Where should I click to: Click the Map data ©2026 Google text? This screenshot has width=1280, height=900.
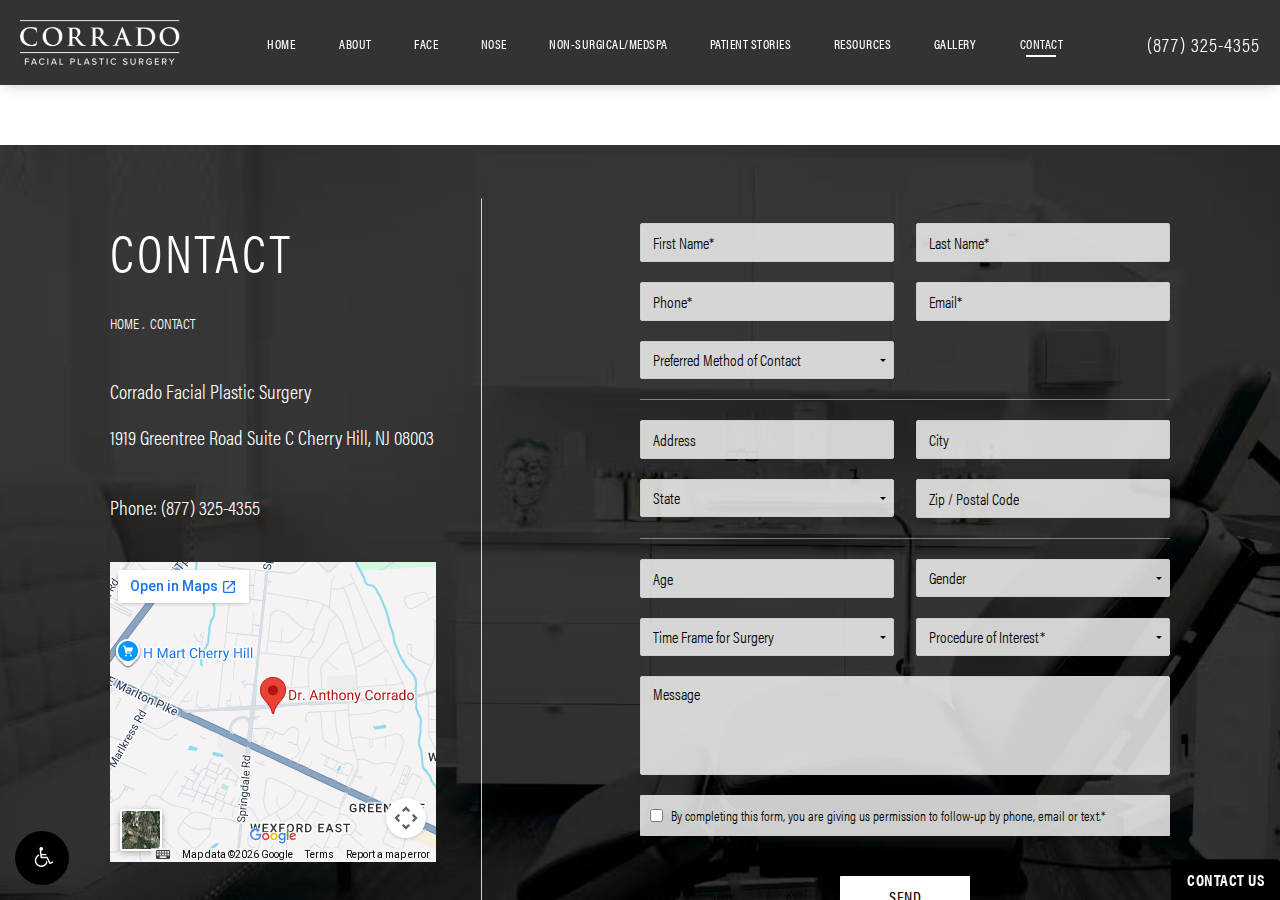pos(237,854)
